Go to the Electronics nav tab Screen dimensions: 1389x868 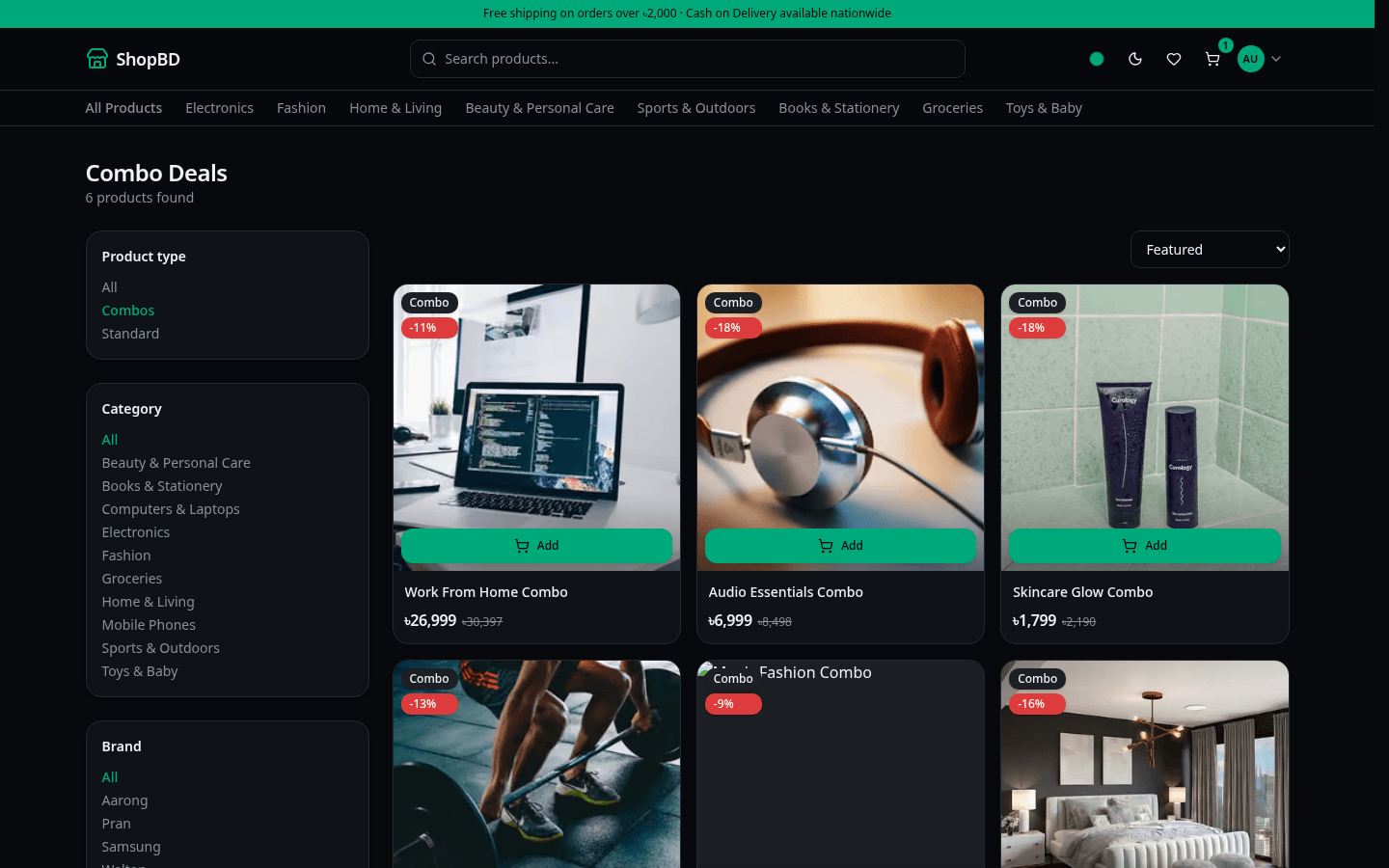(219, 108)
